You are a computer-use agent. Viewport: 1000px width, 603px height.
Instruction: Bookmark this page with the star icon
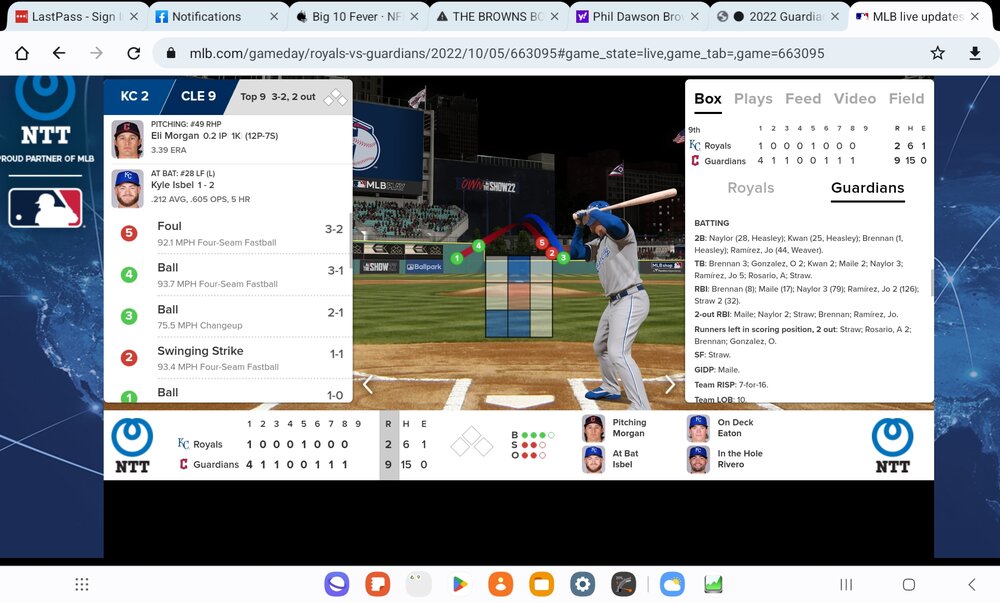point(937,53)
